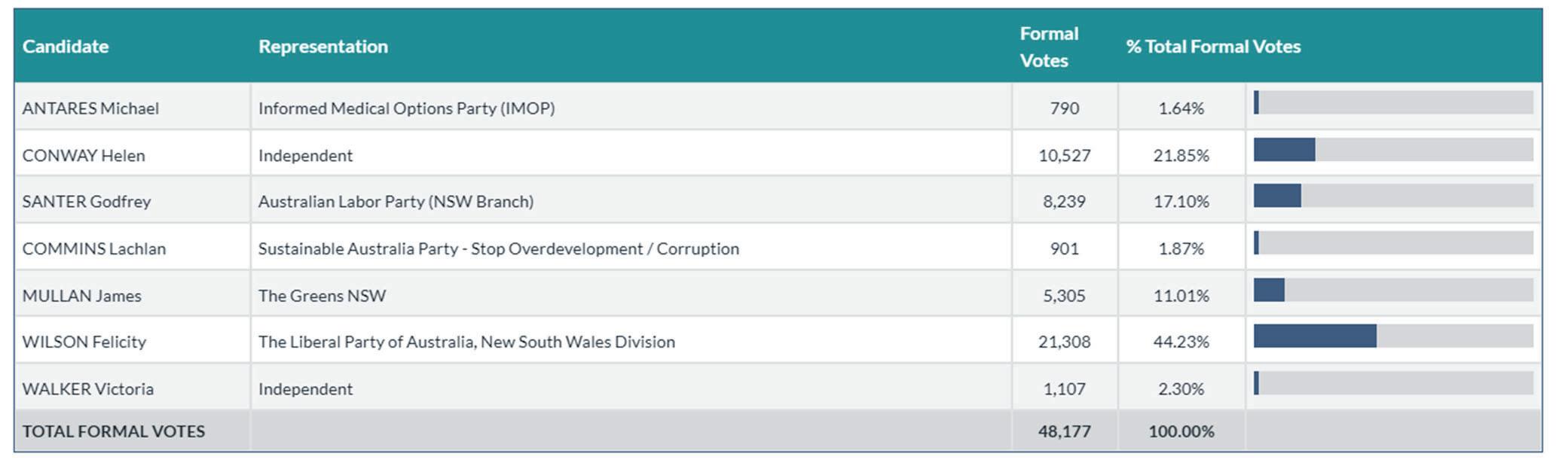Click the % Total Formal Votes header
The height and width of the screenshot is (466, 1568).
(1212, 47)
